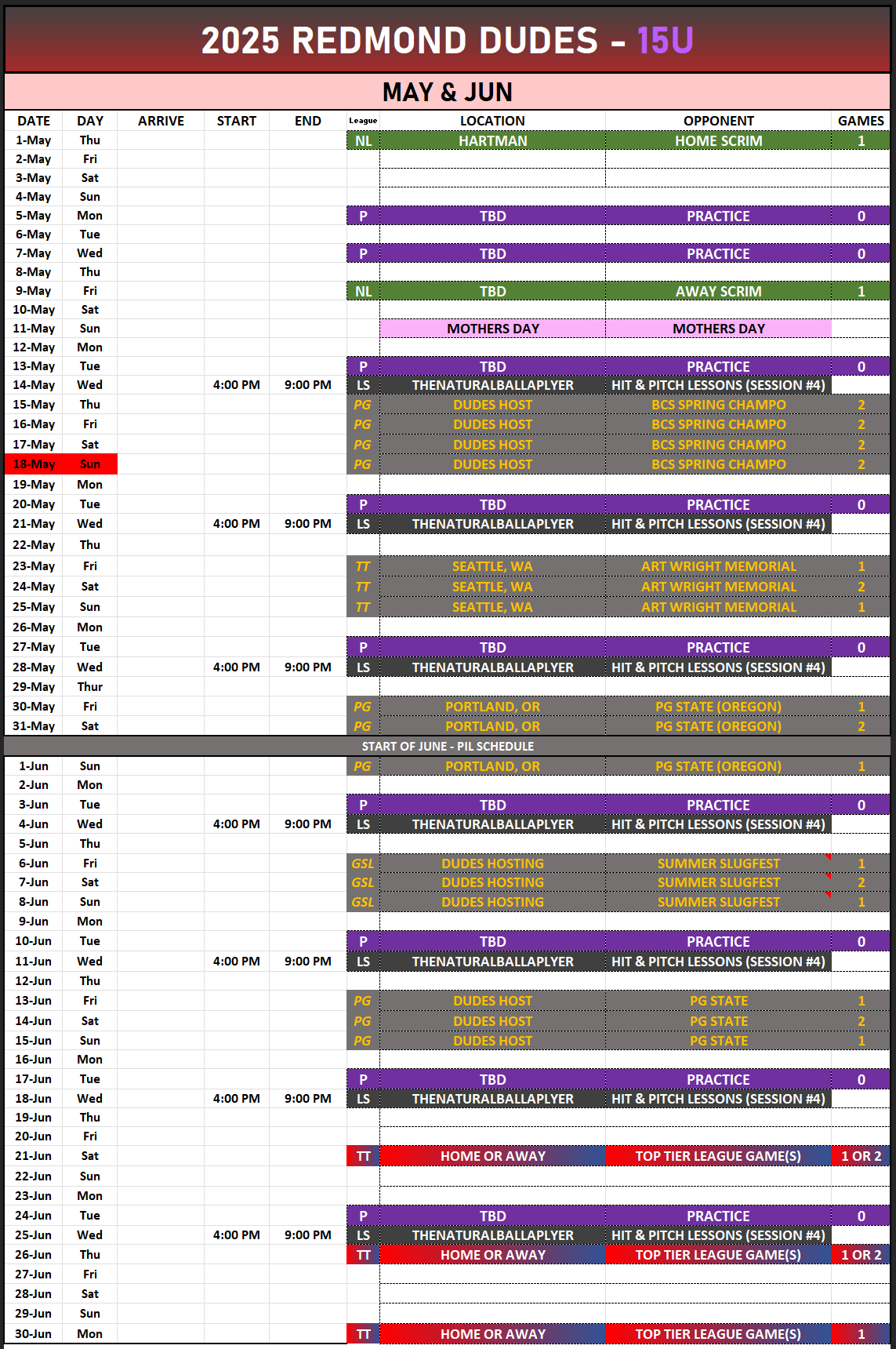Click PORTLAND, OR on the 30-May row
Screen dimensions: 896x1349
pos(492,707)
